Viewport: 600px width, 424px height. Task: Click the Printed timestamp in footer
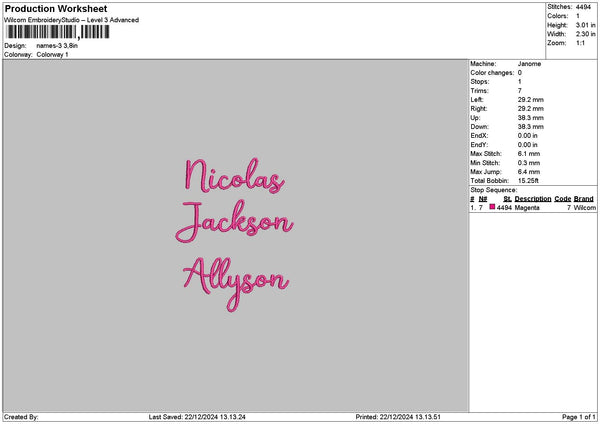click(398, 417)
